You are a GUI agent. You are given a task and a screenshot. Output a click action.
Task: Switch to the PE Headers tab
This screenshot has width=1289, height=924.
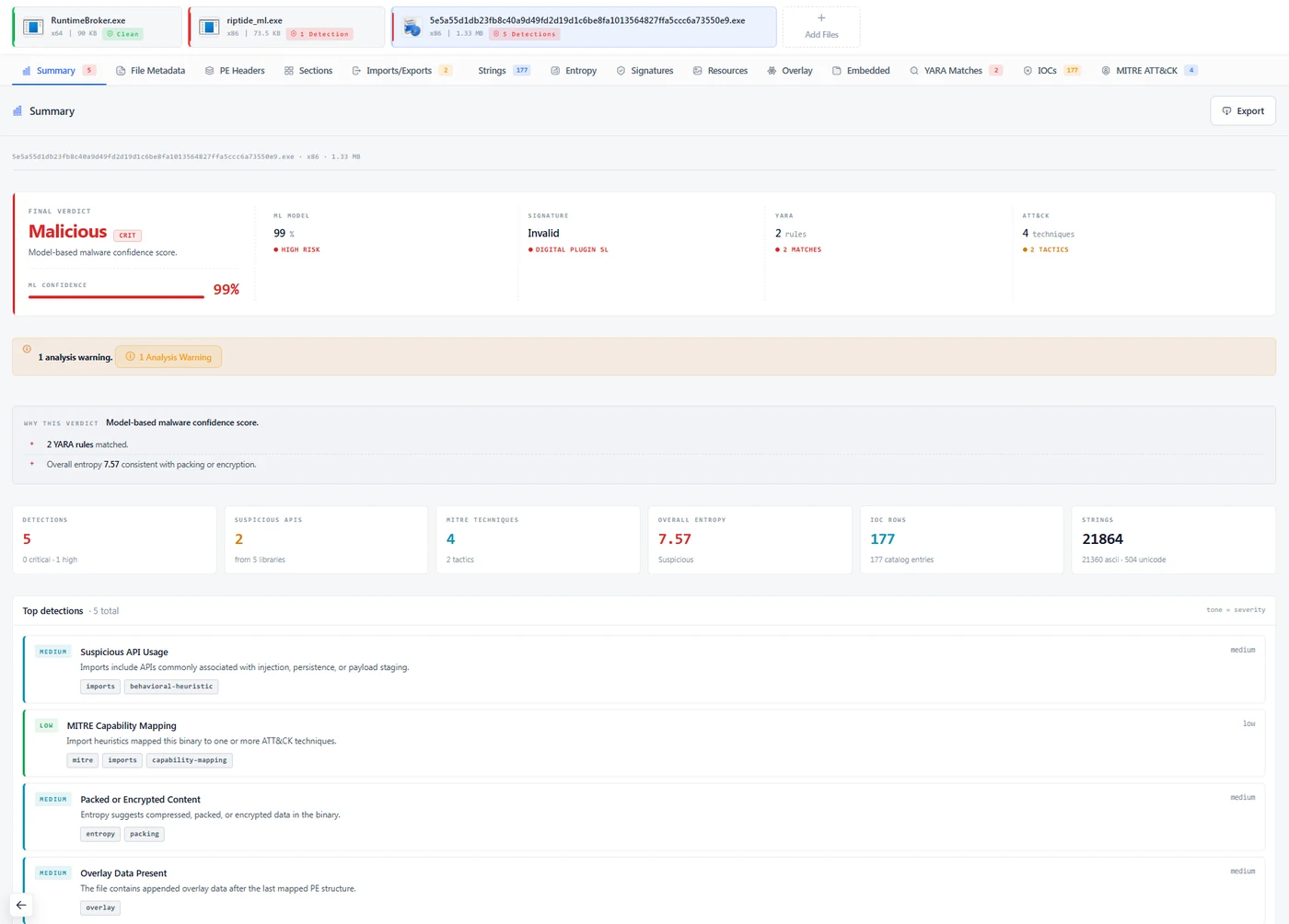pos(235,70)
